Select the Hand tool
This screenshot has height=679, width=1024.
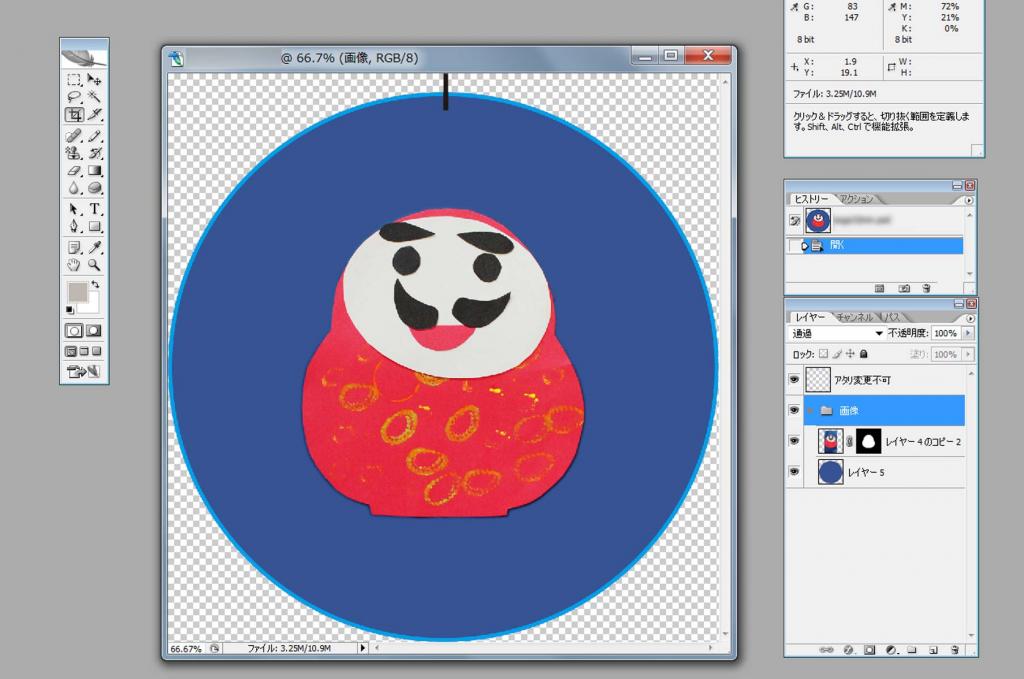(x=74, y=265)
